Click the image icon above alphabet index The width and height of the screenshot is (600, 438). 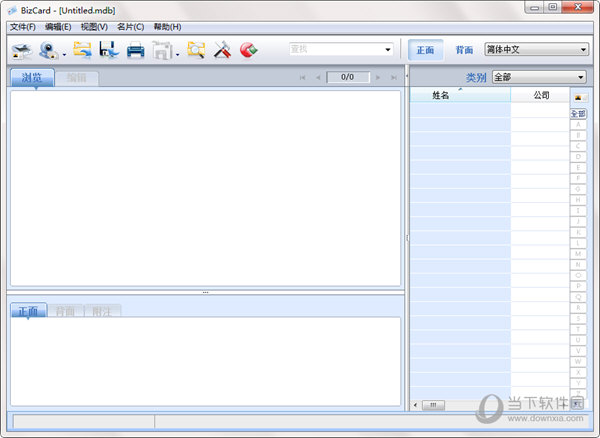click(578, 98)
